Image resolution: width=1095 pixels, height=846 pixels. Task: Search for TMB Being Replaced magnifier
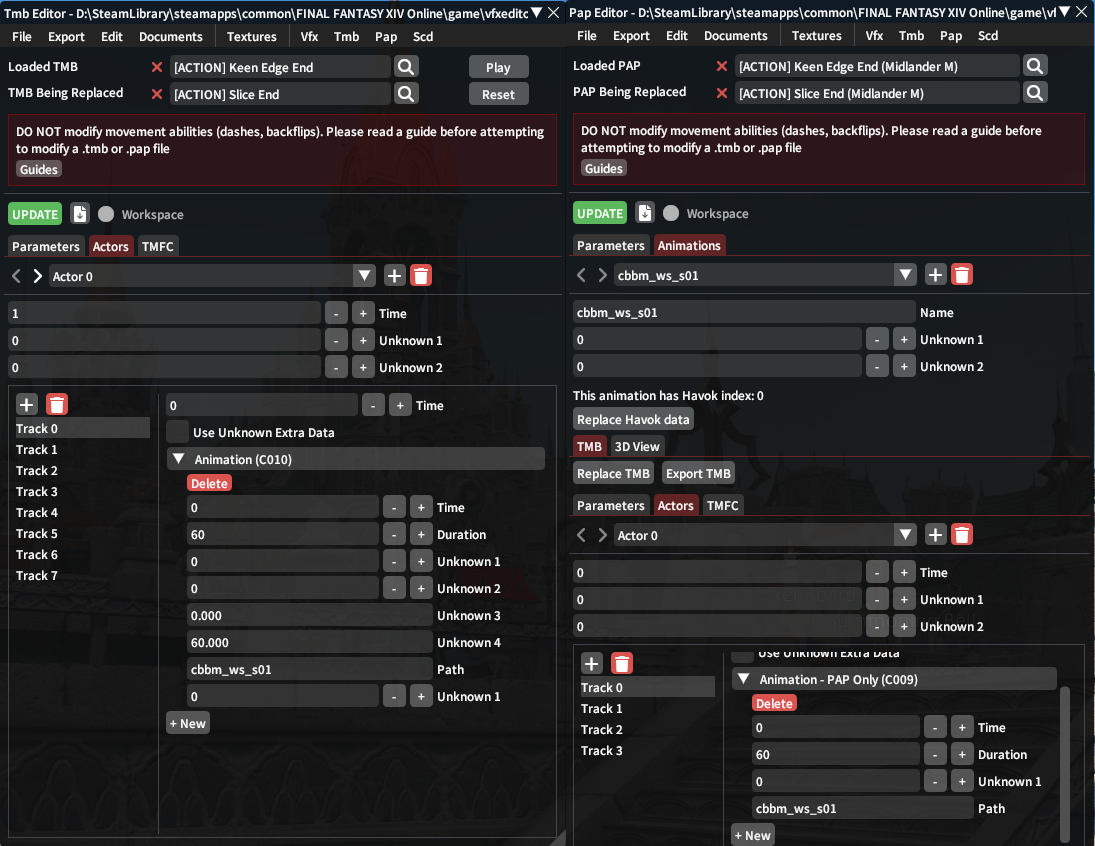406,94
